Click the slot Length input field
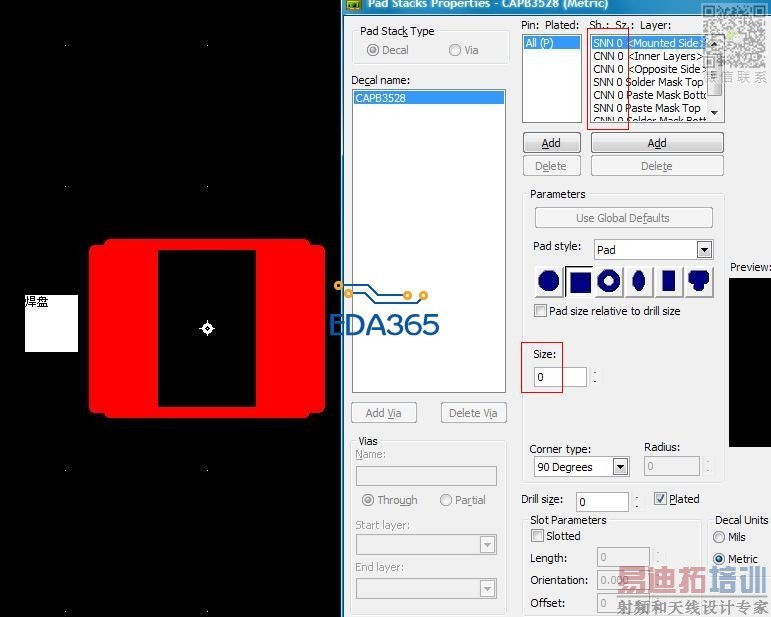 pyautogui.click(x=623, y=558)
